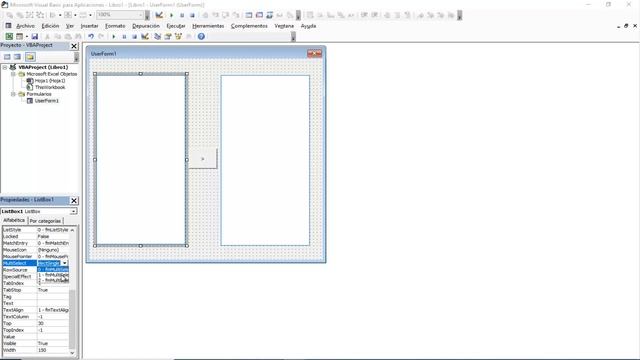Open Project Explorer from Standard toolbar
Image resolution: width=640 pixels, height=360 pixels.
(158, 36)
